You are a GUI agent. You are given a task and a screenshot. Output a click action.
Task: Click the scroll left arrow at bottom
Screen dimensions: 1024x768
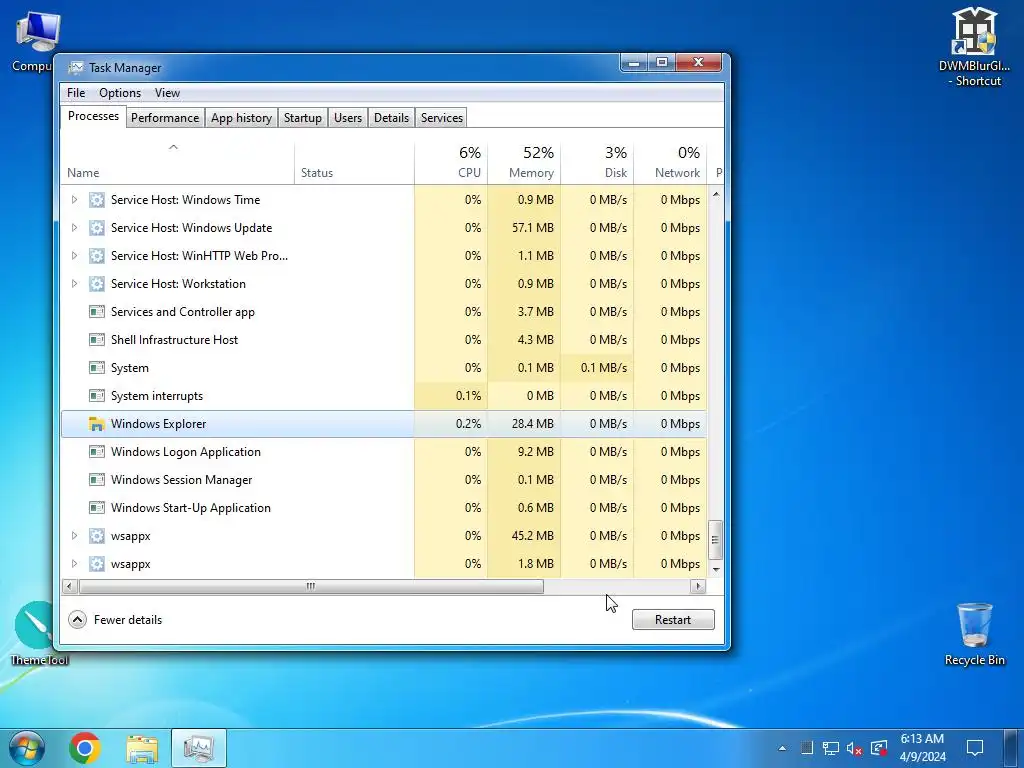(69, 586)
